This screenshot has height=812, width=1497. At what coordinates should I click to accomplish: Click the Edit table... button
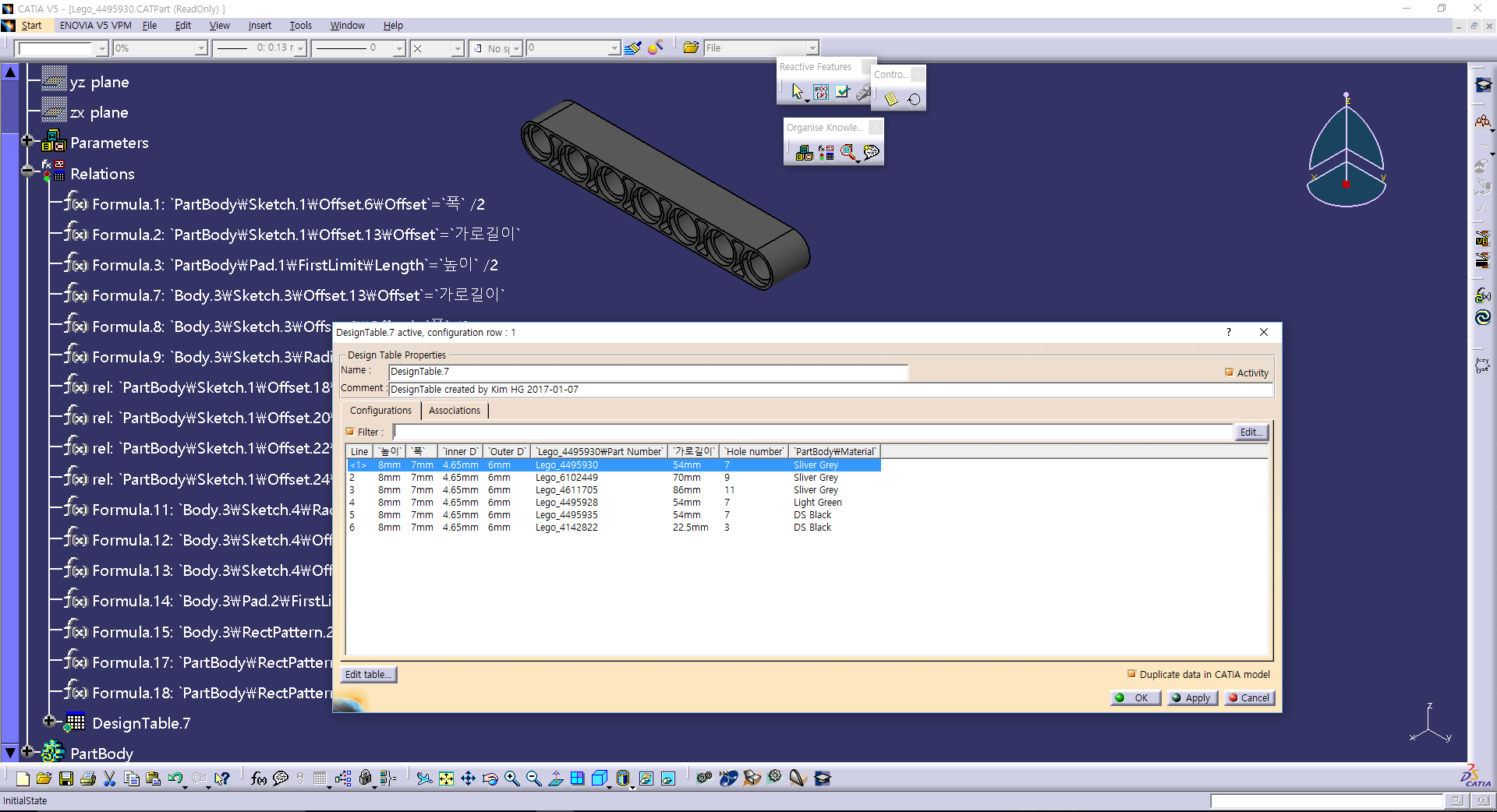pyautogui.click(x=369, y=675)
